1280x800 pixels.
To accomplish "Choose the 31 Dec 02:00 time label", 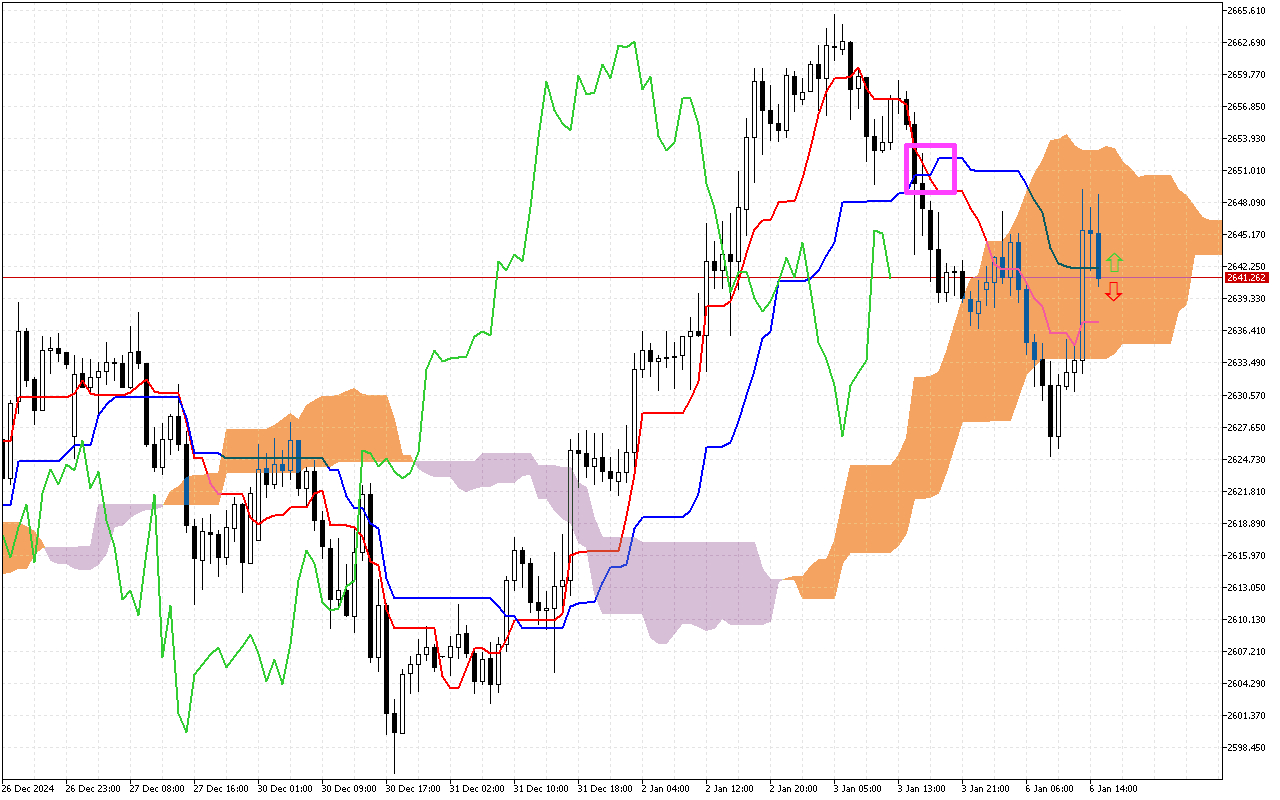I will [477, 789].
